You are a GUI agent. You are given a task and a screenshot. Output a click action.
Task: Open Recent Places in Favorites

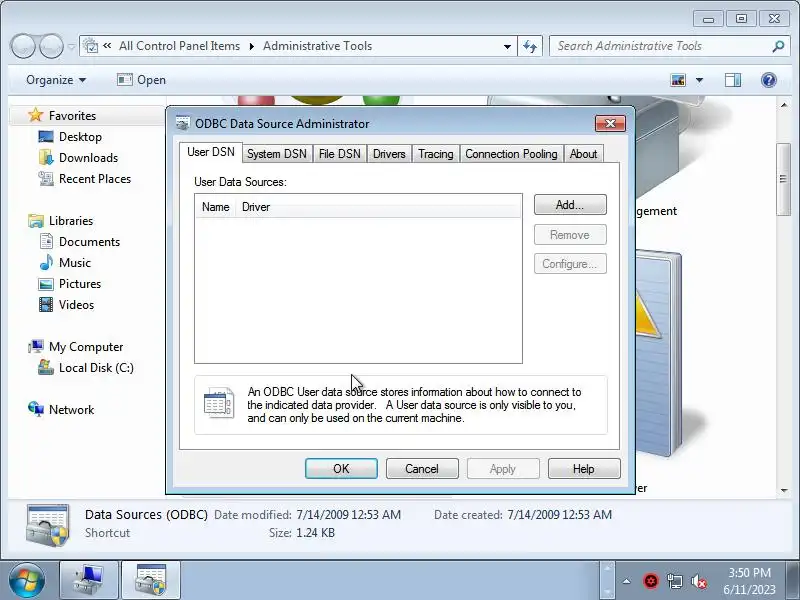(x=95, y=179)
